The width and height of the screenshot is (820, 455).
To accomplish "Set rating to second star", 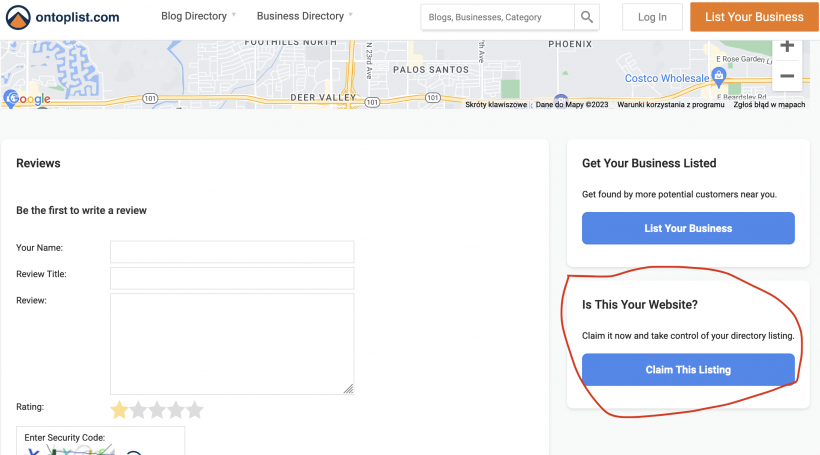I will click(x=139, y=409).
